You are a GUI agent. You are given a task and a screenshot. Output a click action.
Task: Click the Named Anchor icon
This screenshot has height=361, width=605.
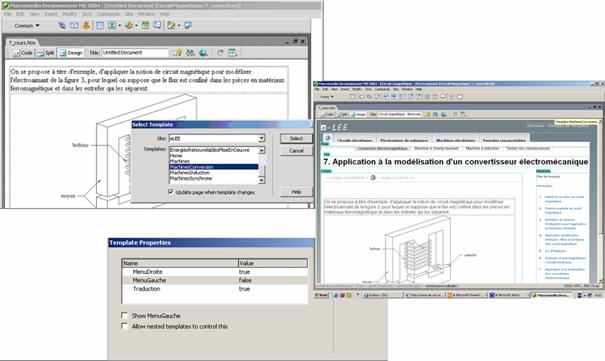(x=86, y=25)
